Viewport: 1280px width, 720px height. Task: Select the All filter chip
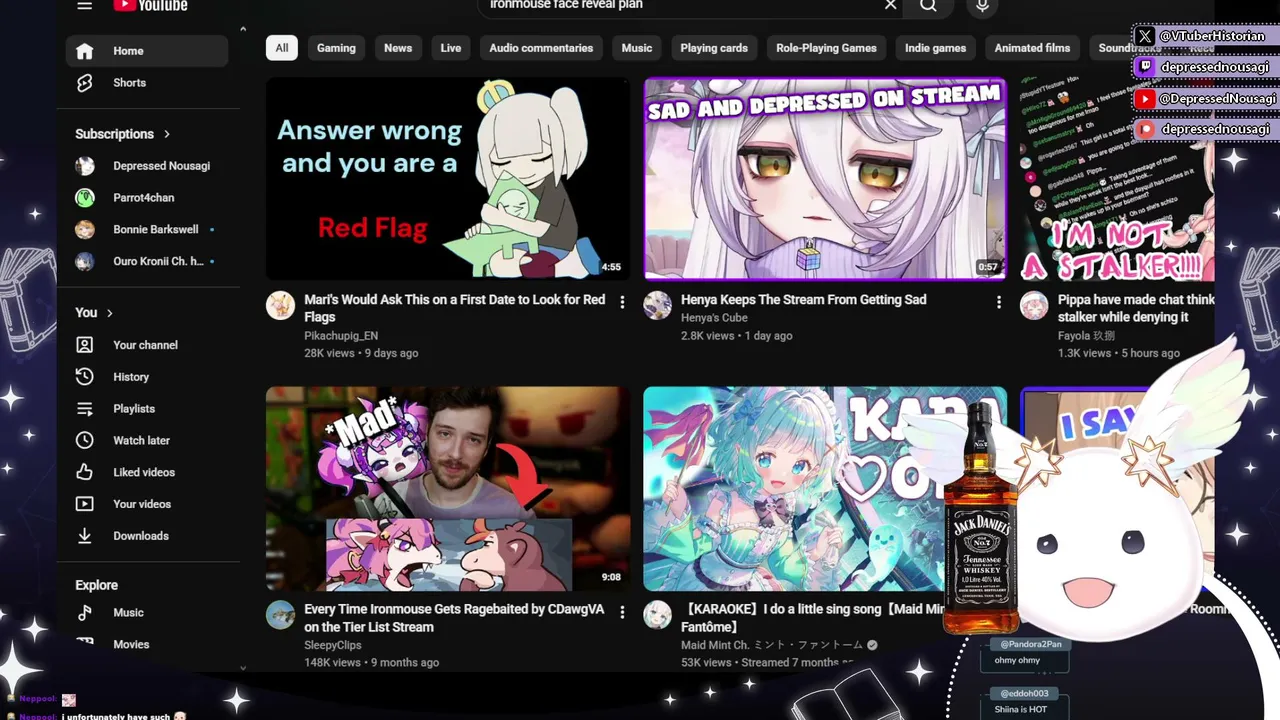(282, 48)
